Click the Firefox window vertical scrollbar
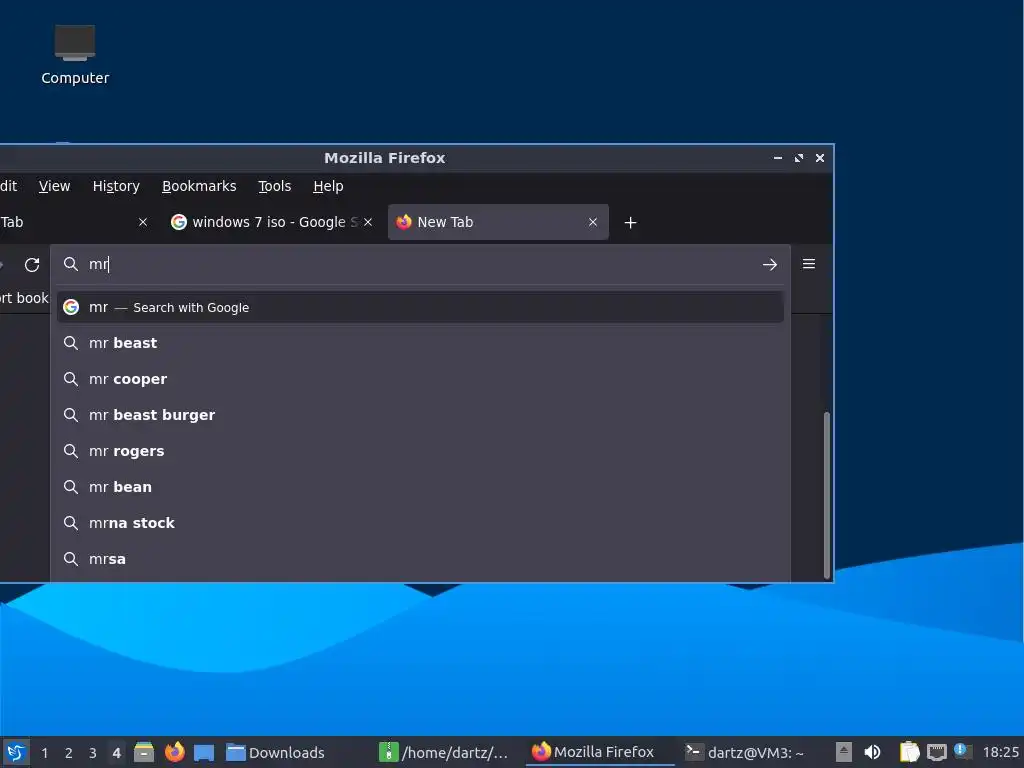Viewport: 1024px width, 768px height. coord(827,494)
